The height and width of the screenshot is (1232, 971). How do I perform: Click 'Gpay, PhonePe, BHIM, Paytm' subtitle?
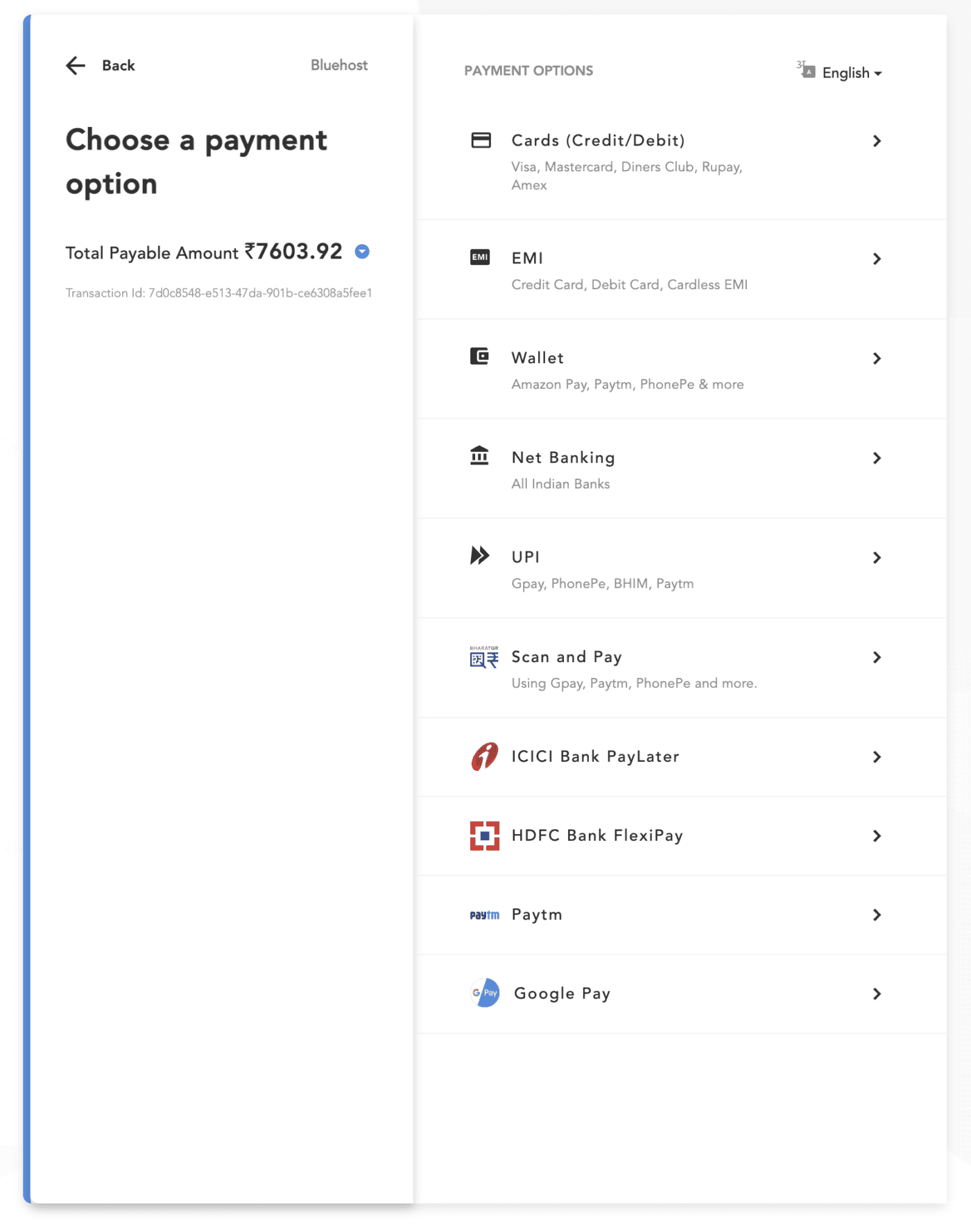tap(602, 584)
